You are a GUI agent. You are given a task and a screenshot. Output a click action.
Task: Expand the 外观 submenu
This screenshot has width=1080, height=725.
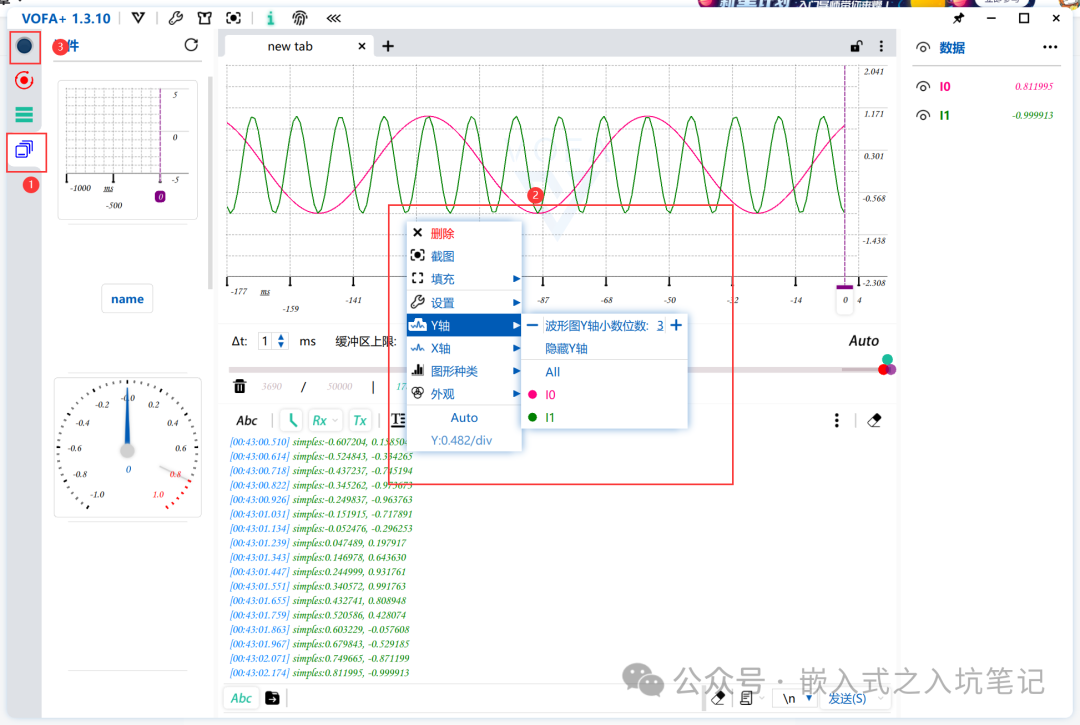tap(465, 394)
